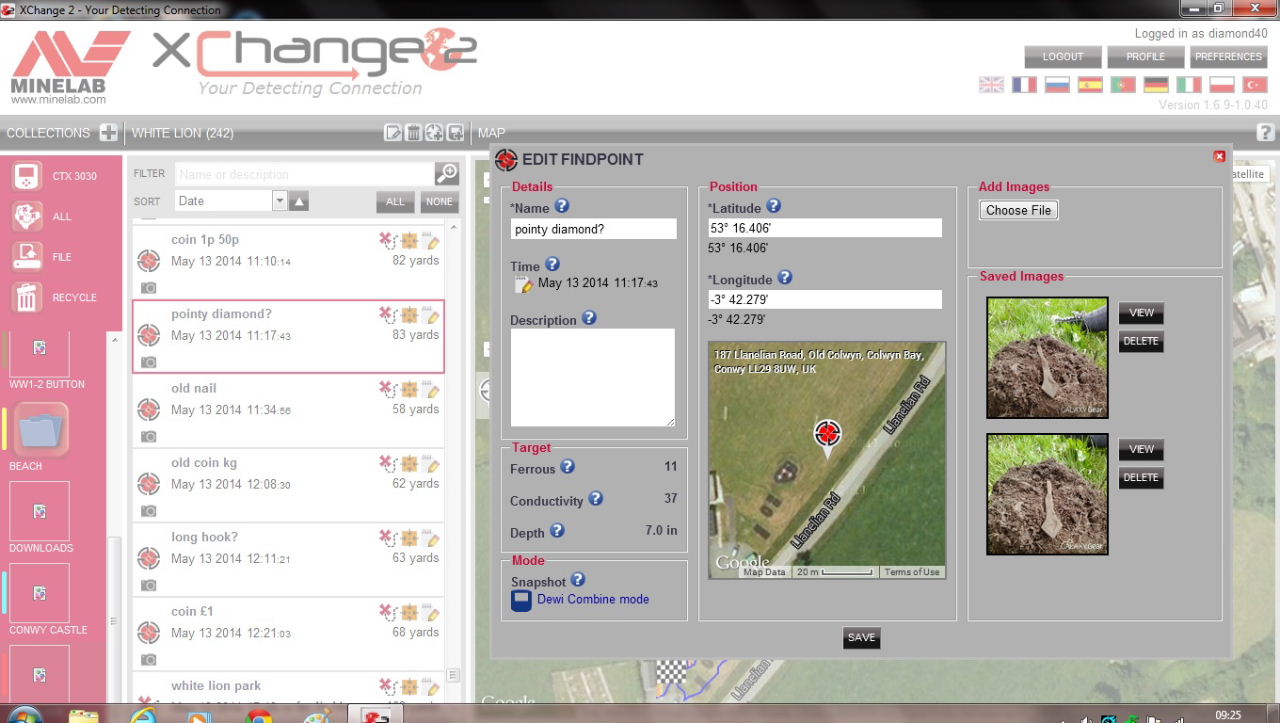Close the Edit Findpoint dialog
This screenshot has height=723, width=1280.
click(x=1219, y=156)
